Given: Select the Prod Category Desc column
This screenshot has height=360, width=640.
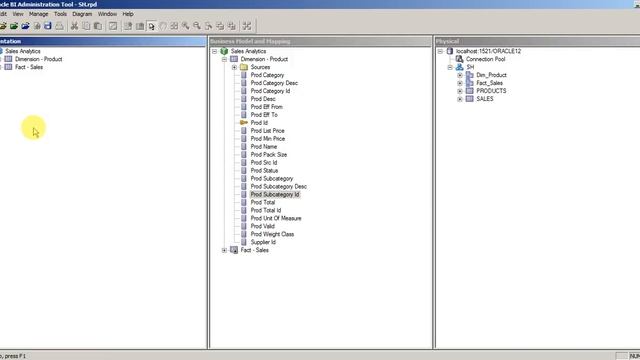Looking at the screenshot, I should 274,83.
